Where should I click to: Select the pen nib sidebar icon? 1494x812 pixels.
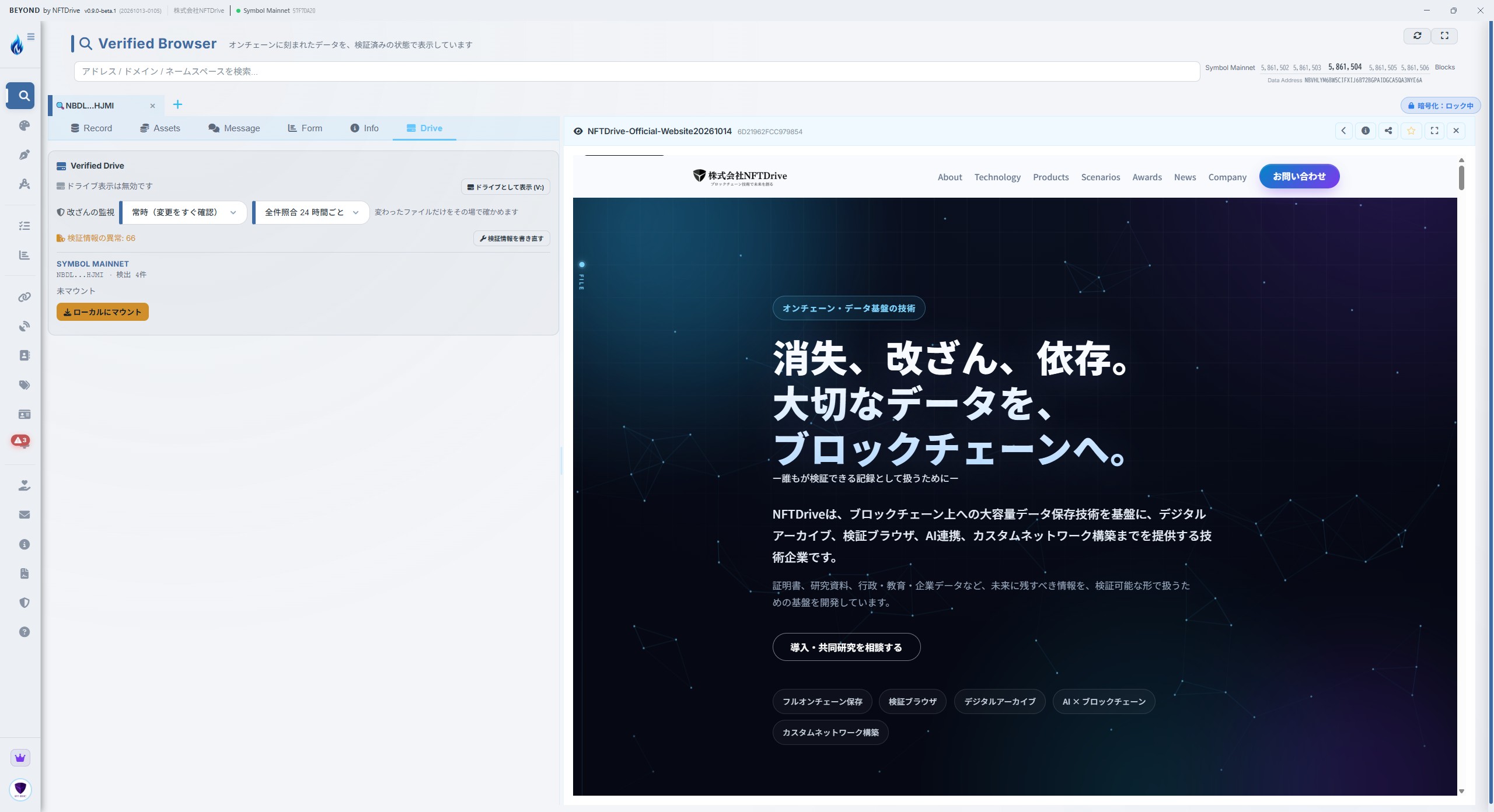click(24, 155)
